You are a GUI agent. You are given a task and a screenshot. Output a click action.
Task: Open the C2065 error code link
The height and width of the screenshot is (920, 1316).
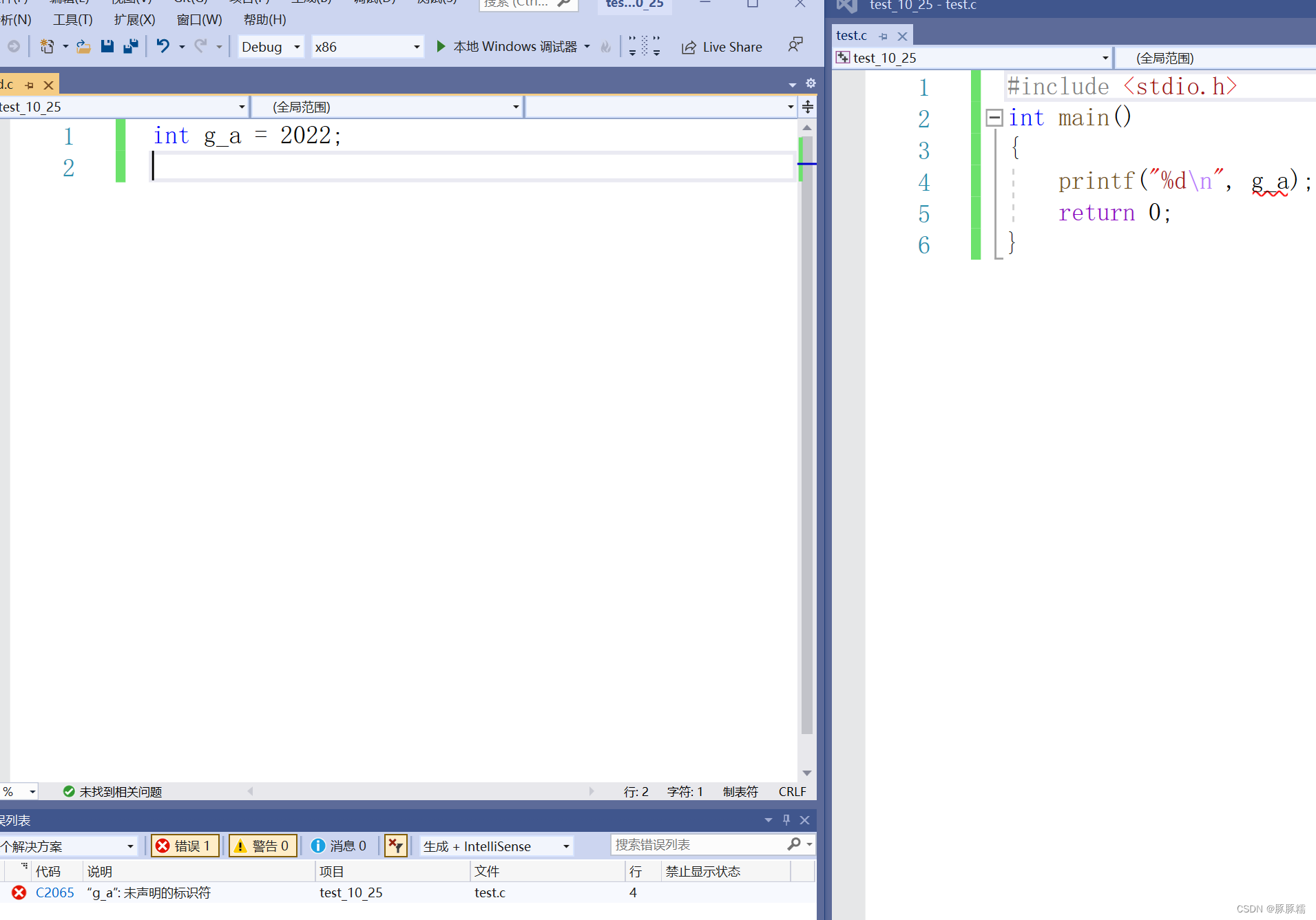coord(55,892)
